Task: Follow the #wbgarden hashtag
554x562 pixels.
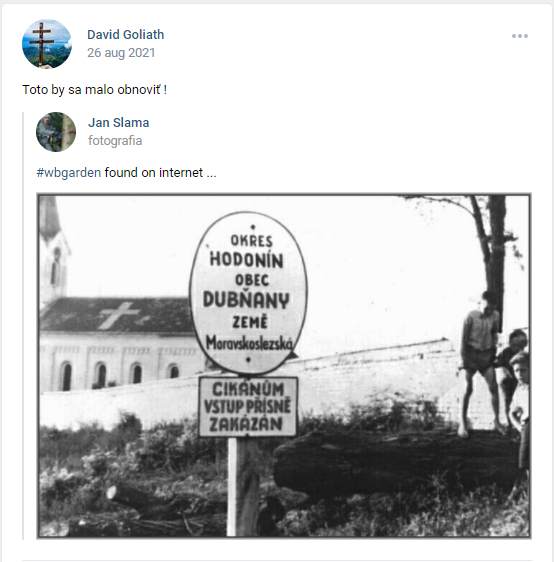Action: coord(69,173)
